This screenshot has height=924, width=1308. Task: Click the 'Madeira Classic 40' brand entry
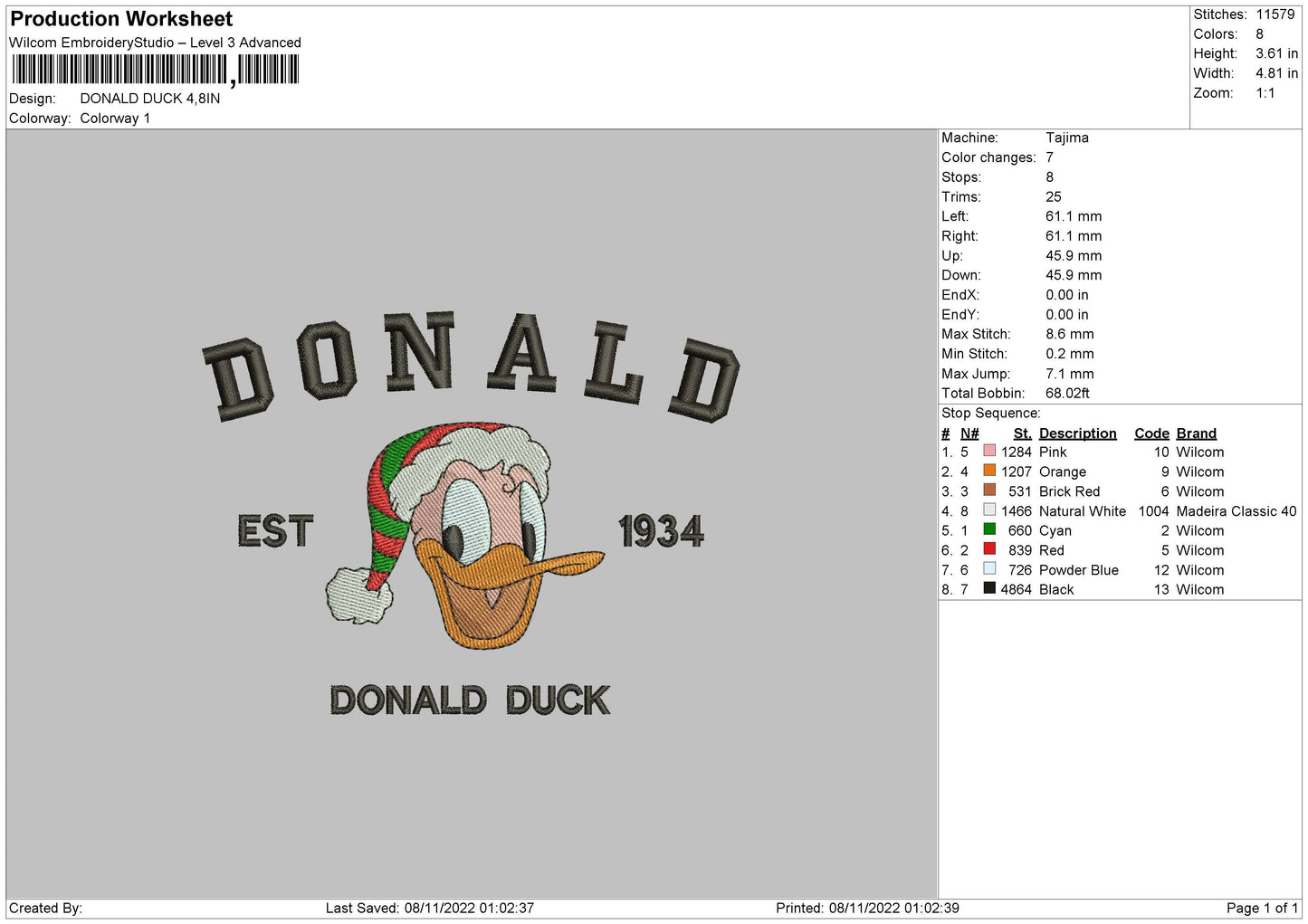pyautogui.click(x=1236, y=511)
